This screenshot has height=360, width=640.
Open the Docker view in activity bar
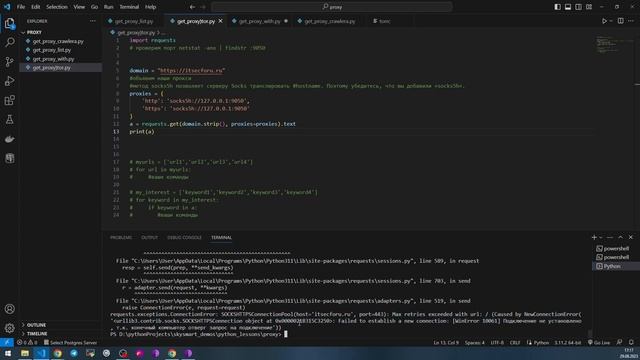click(9, 139)
